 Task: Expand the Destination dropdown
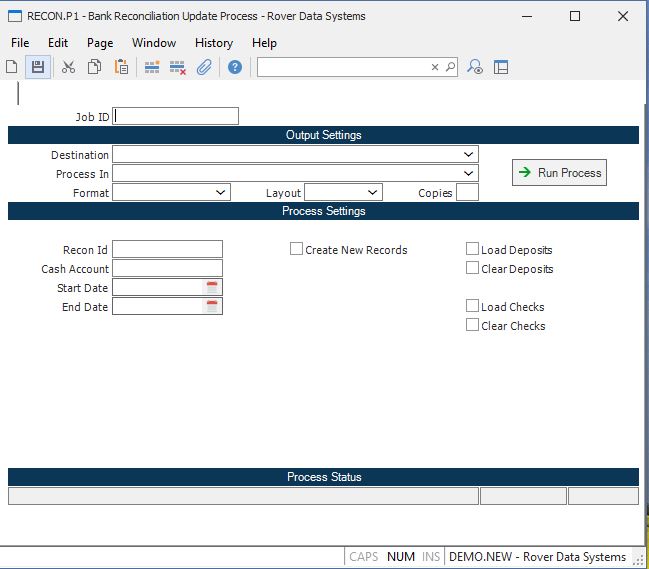tap(469, 155)
